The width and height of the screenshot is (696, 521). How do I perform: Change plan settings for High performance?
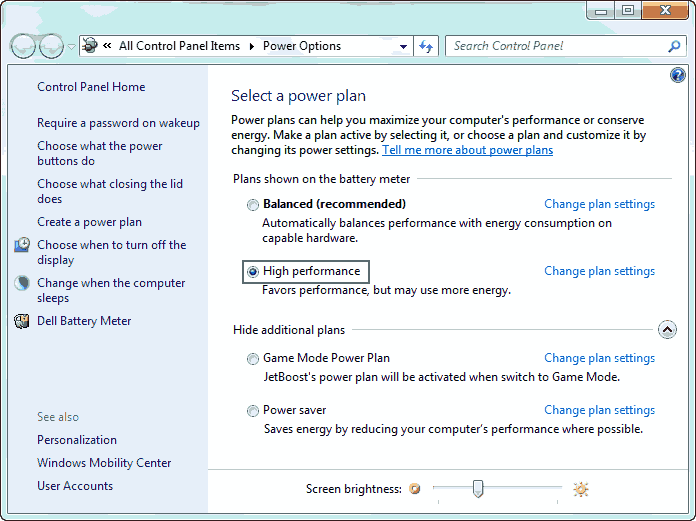click(x=599, y=271)
